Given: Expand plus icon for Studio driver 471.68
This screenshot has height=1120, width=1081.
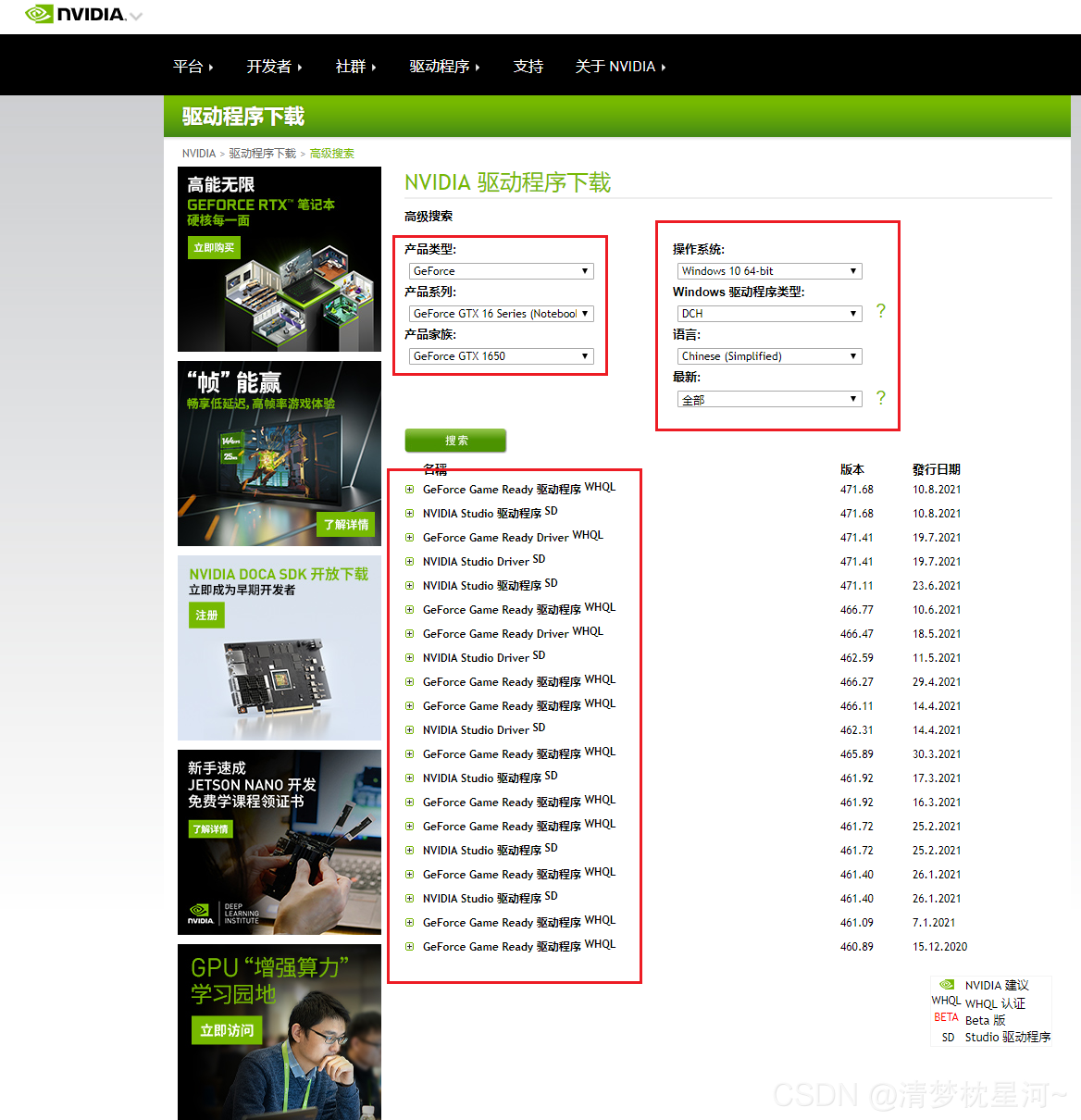Looking at the screenshot, I should (x=409, y=514).
